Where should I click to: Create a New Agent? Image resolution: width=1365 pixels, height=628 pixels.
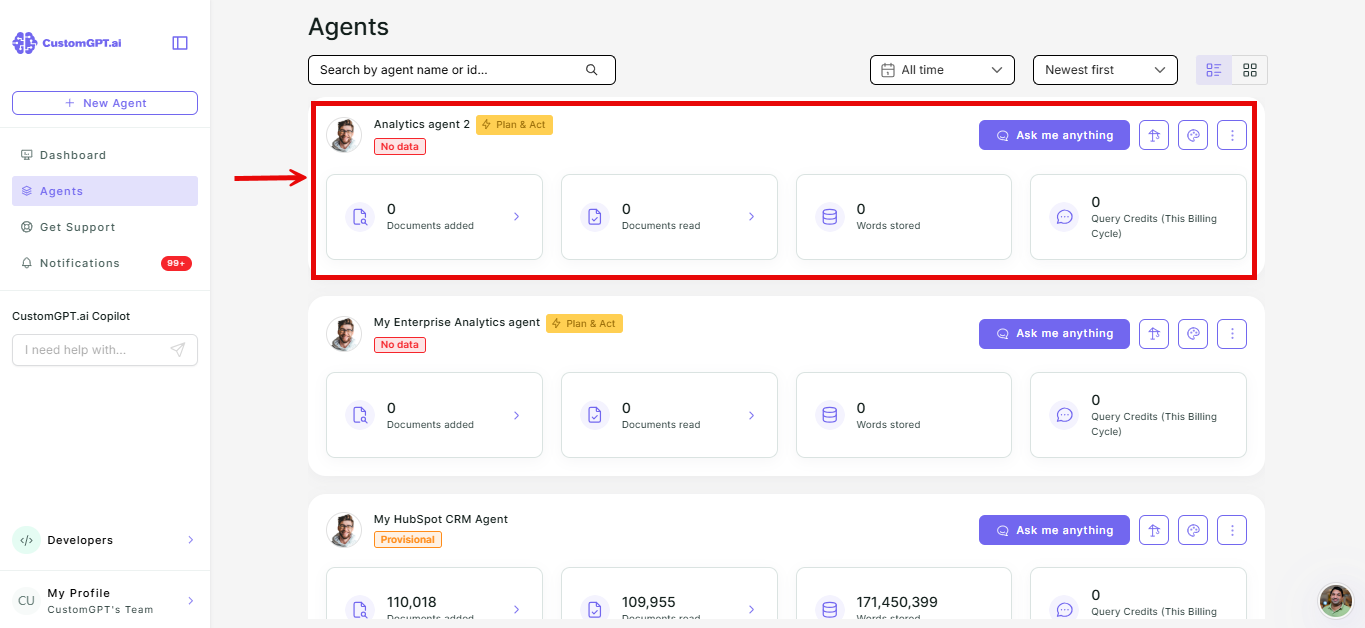click(x=105, y=103)
